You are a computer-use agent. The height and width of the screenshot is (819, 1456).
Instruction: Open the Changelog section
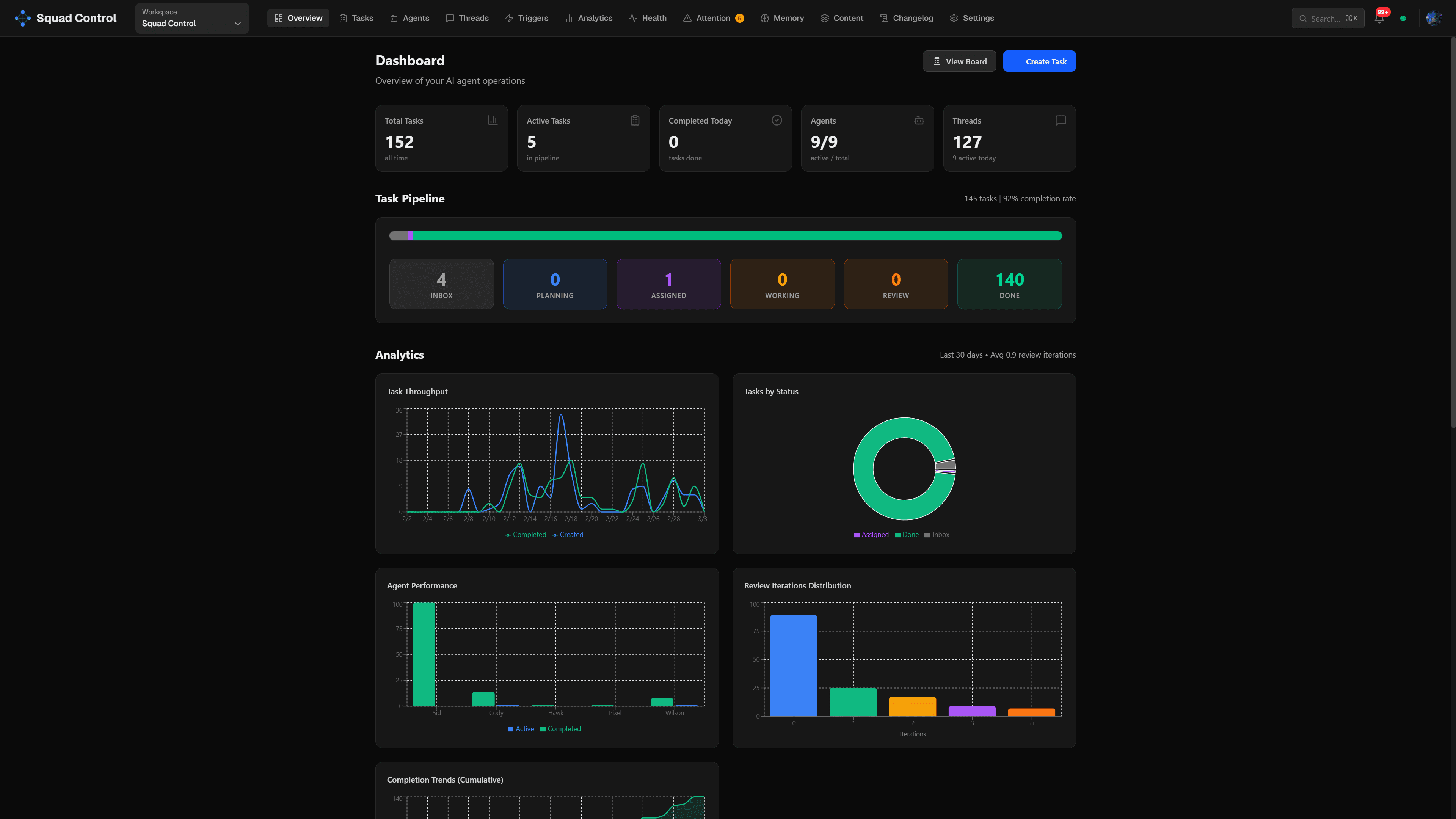point(907,17)
